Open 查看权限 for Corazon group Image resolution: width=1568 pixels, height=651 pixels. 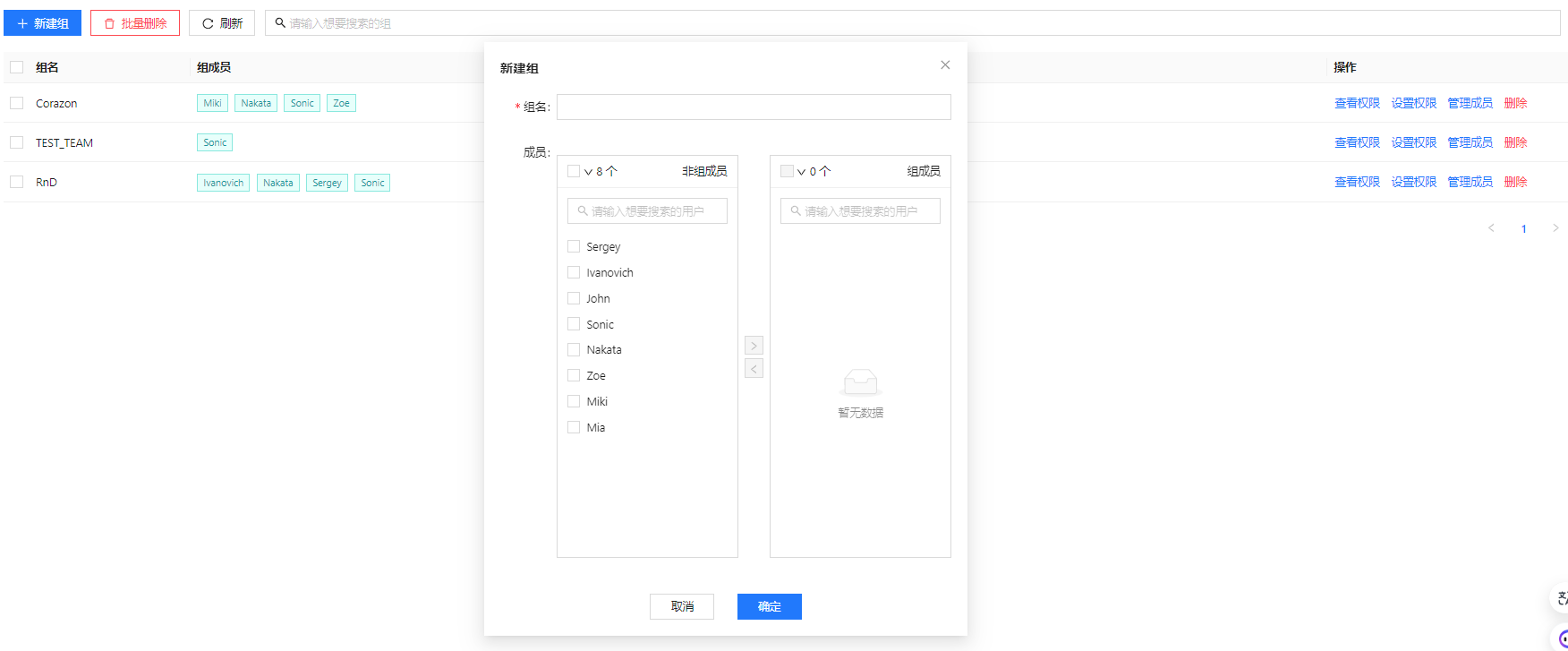pyautogui.click(x=1357, y=103)
